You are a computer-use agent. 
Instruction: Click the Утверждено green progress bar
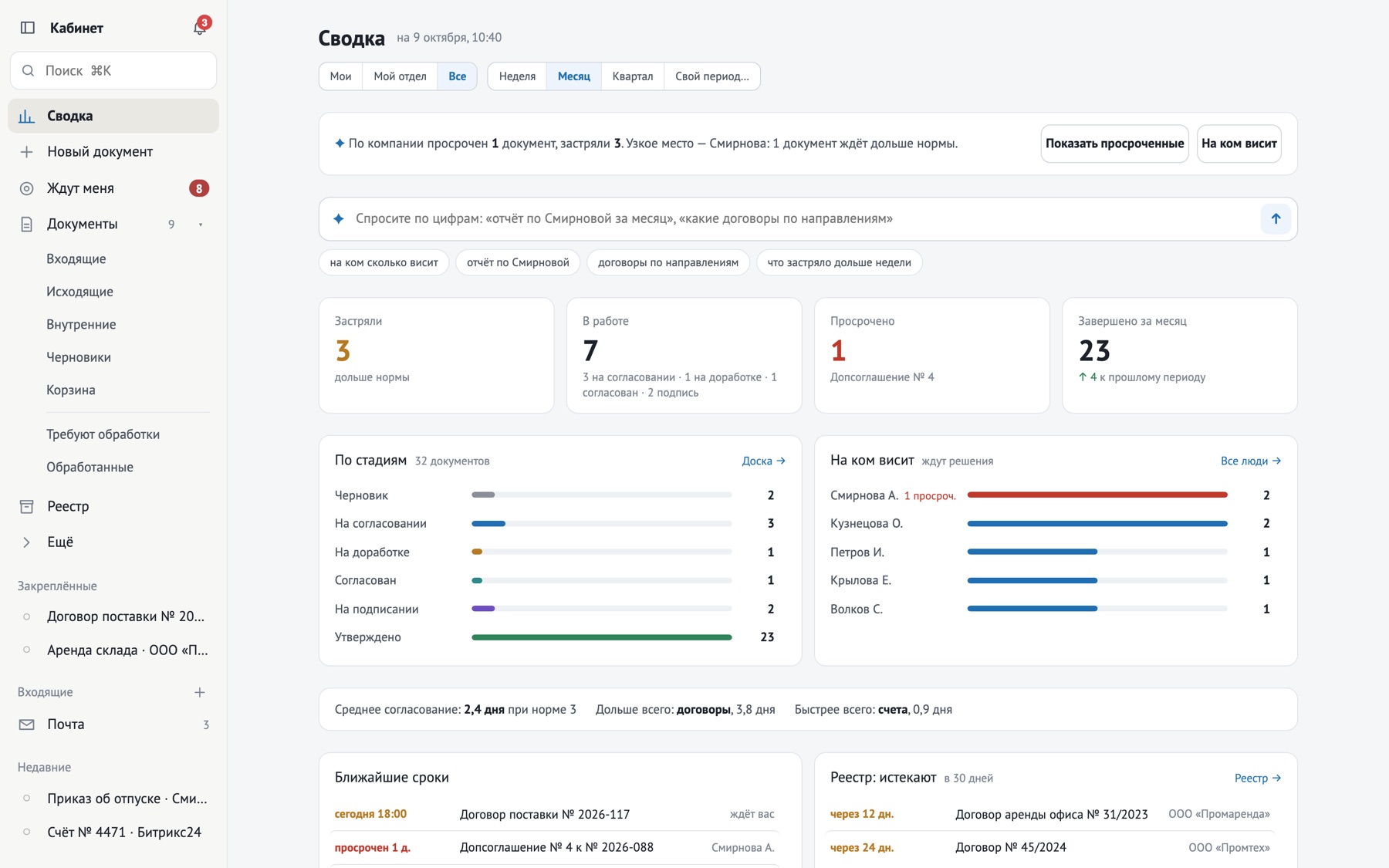(x=601, y=637)
